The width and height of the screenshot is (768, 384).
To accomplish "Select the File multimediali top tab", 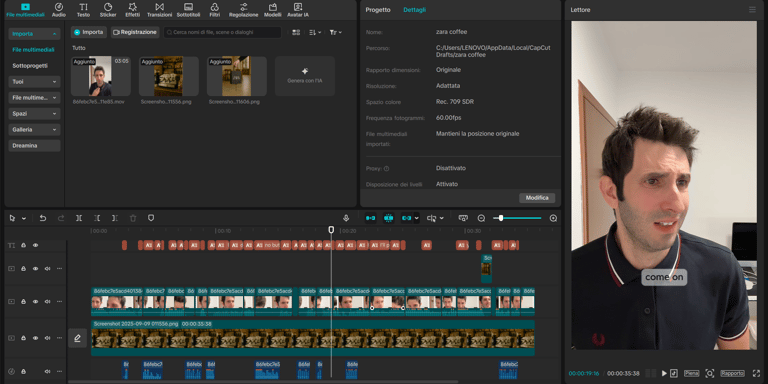I will coord(25,10).
